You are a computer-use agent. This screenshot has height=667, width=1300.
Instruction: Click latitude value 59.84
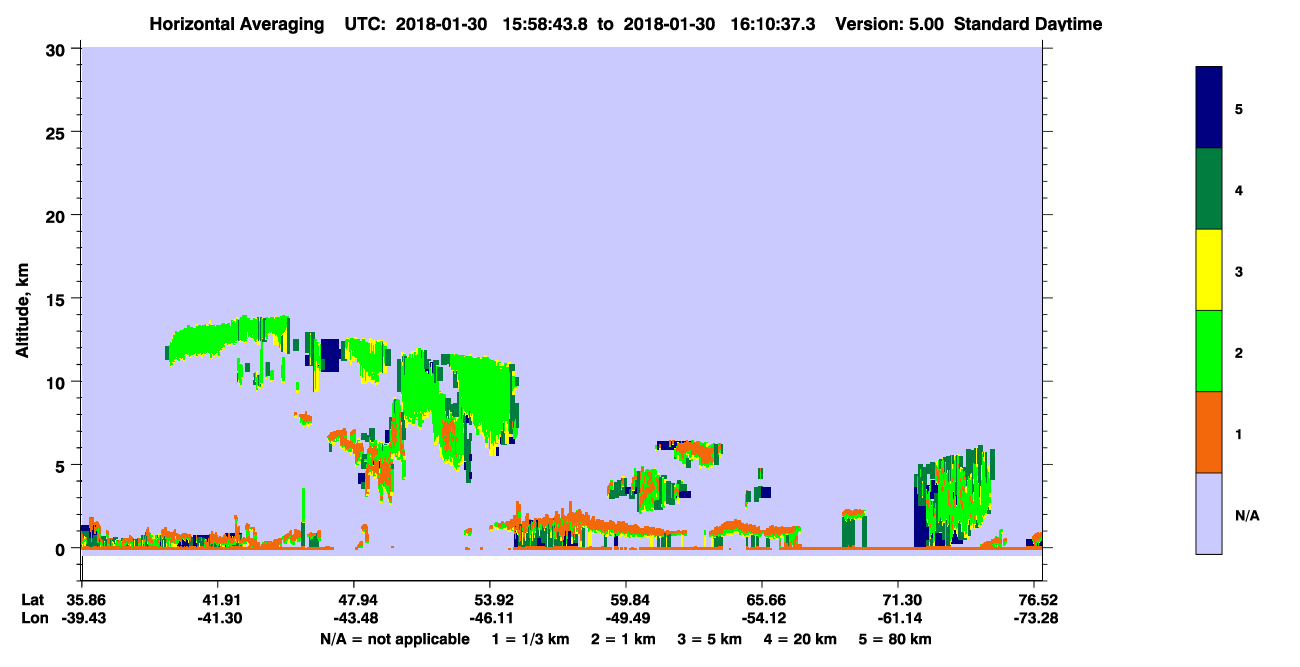(626, 600)
